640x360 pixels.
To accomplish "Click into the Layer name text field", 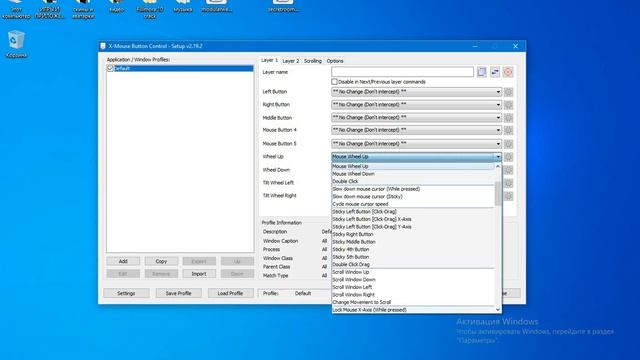I will (x=402, y=72).
